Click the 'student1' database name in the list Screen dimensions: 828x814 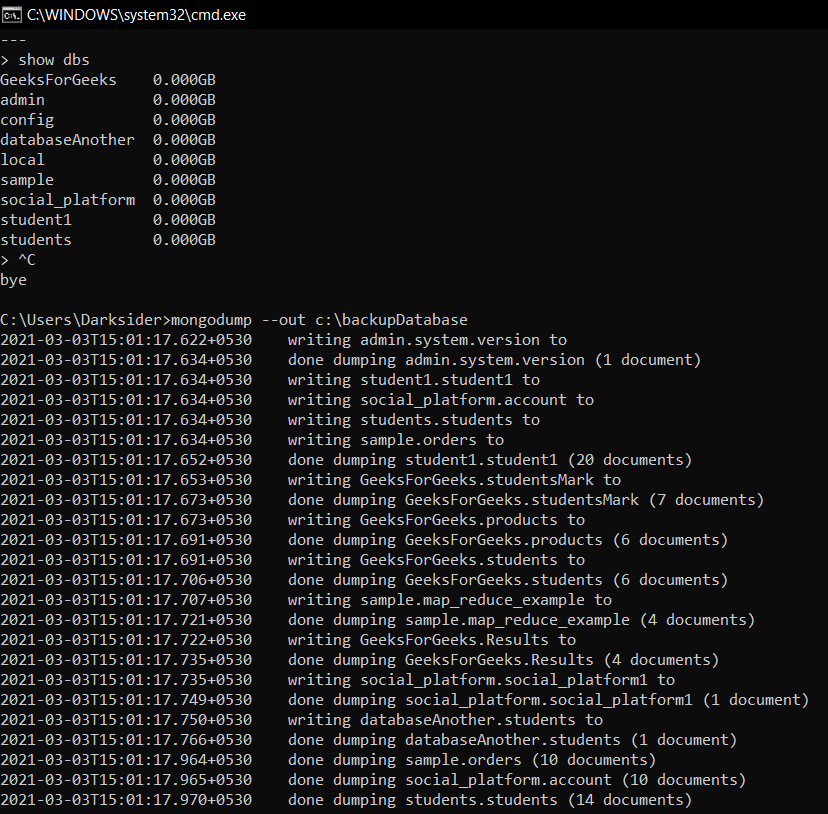pyautogui.click(x=36, y=220)
